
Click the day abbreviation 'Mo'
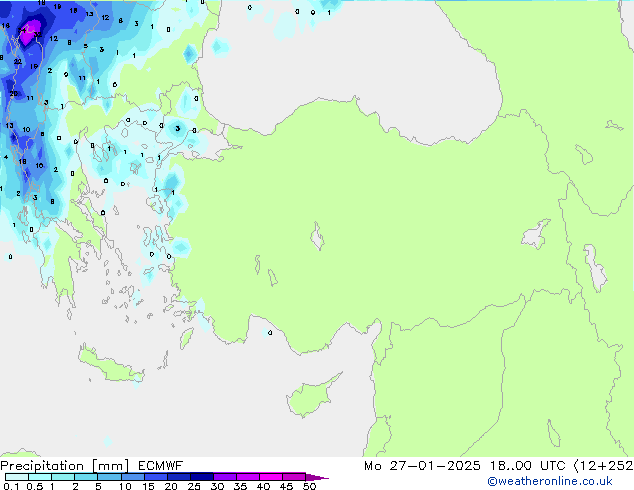(x=372, y=466)
